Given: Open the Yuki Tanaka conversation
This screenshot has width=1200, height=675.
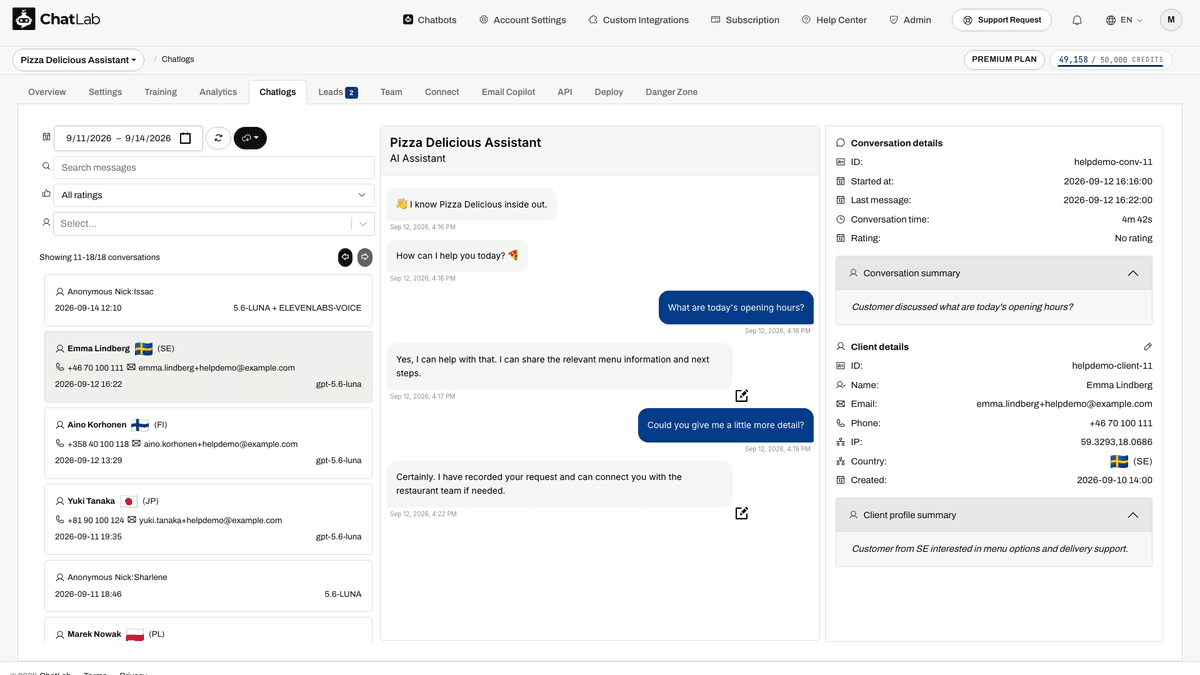Looking at the screenshot, I should tap(208, 519).
